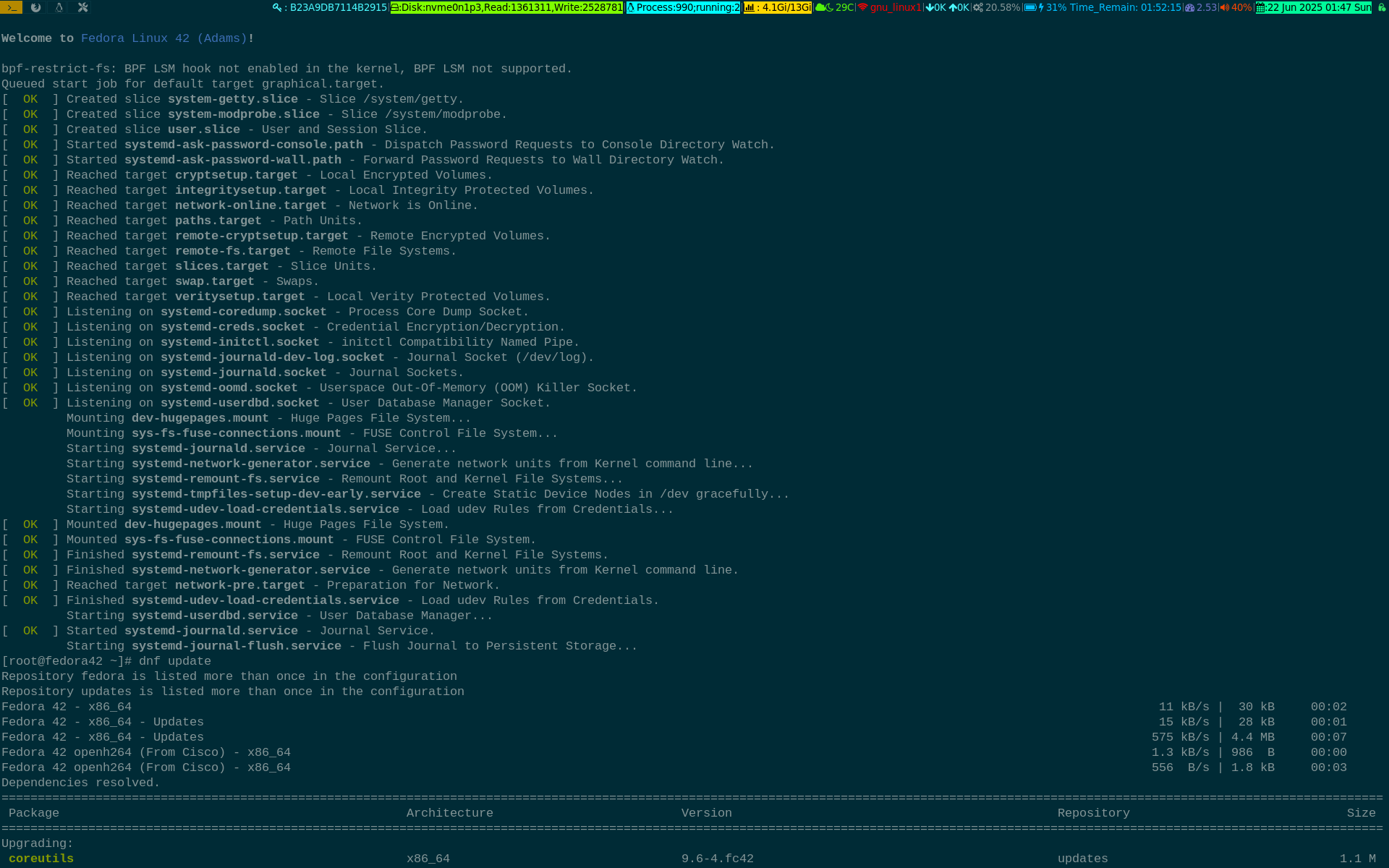Click the upload speed arrow indicator

pyautogui.click(x=959, y=7)
